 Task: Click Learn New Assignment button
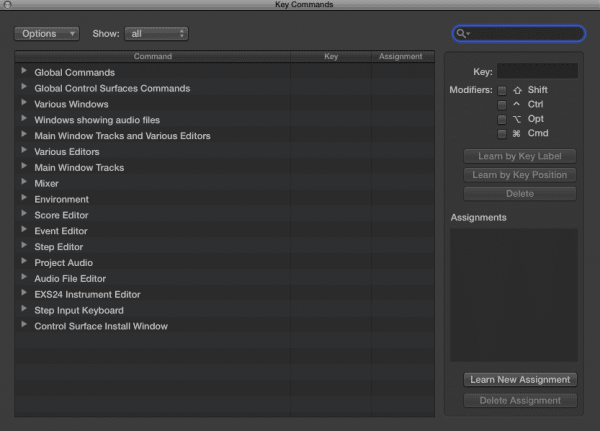[x=520, y=380]
